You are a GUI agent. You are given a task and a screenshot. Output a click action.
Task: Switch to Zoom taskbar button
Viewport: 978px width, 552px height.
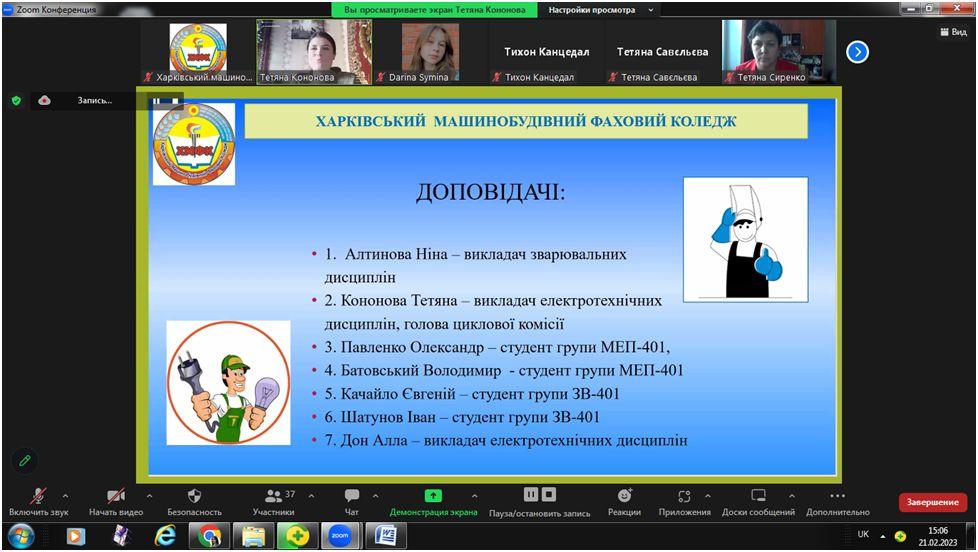pos(340,536)
